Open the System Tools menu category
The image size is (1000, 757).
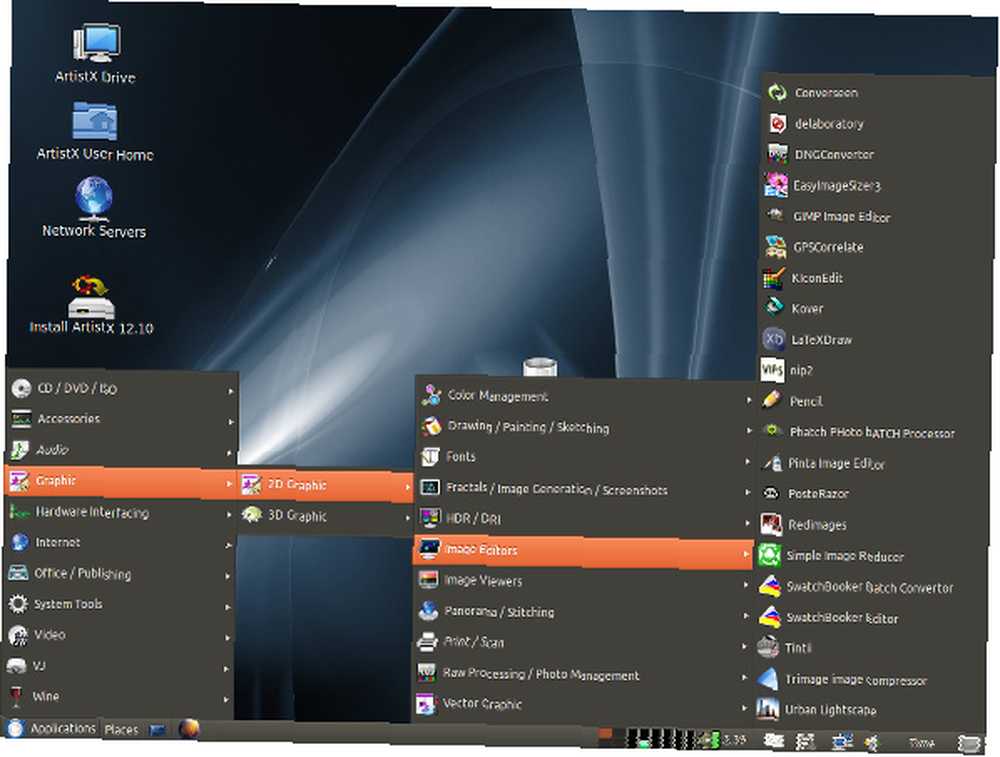(119, 603)
